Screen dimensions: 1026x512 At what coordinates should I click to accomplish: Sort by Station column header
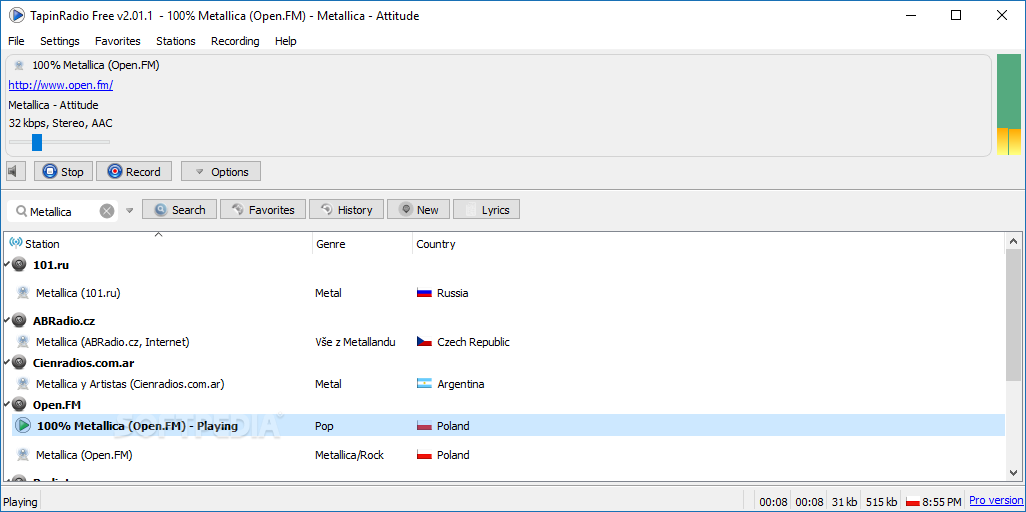(x=160, y=244)
